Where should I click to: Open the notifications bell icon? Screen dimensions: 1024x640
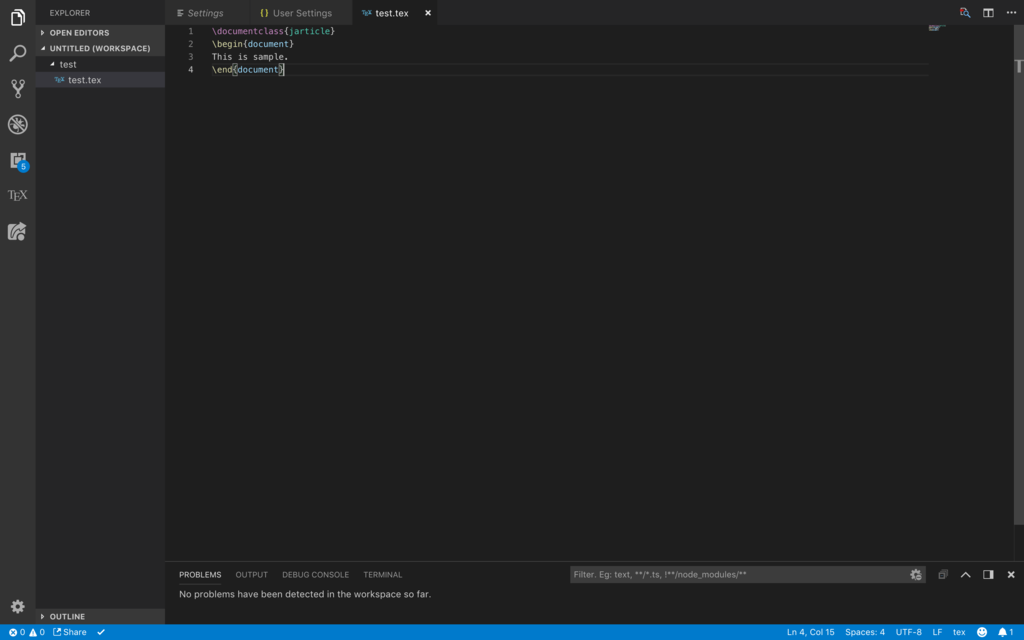(x=1006, y=632)
